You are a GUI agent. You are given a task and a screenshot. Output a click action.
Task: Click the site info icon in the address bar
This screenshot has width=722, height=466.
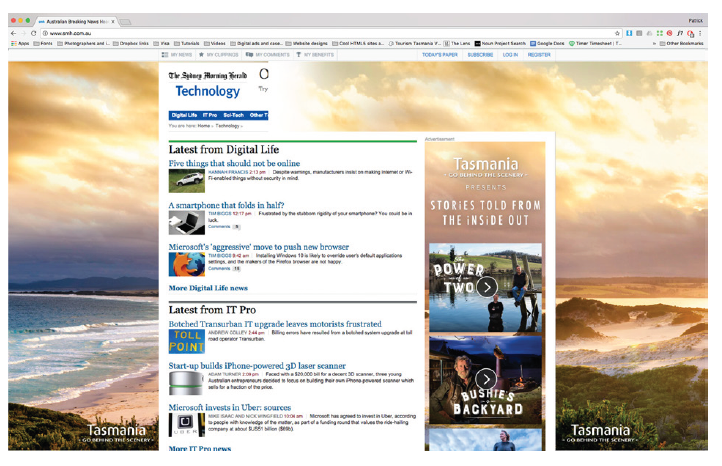(x=45, y=33)
